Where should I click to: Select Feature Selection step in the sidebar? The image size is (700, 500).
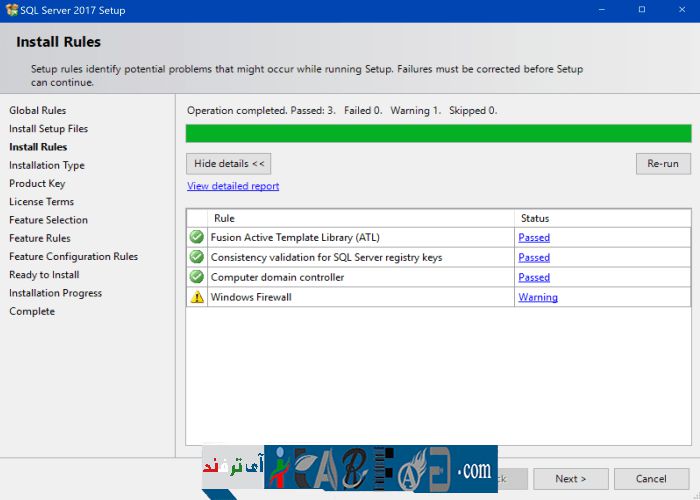pos(48,220)
